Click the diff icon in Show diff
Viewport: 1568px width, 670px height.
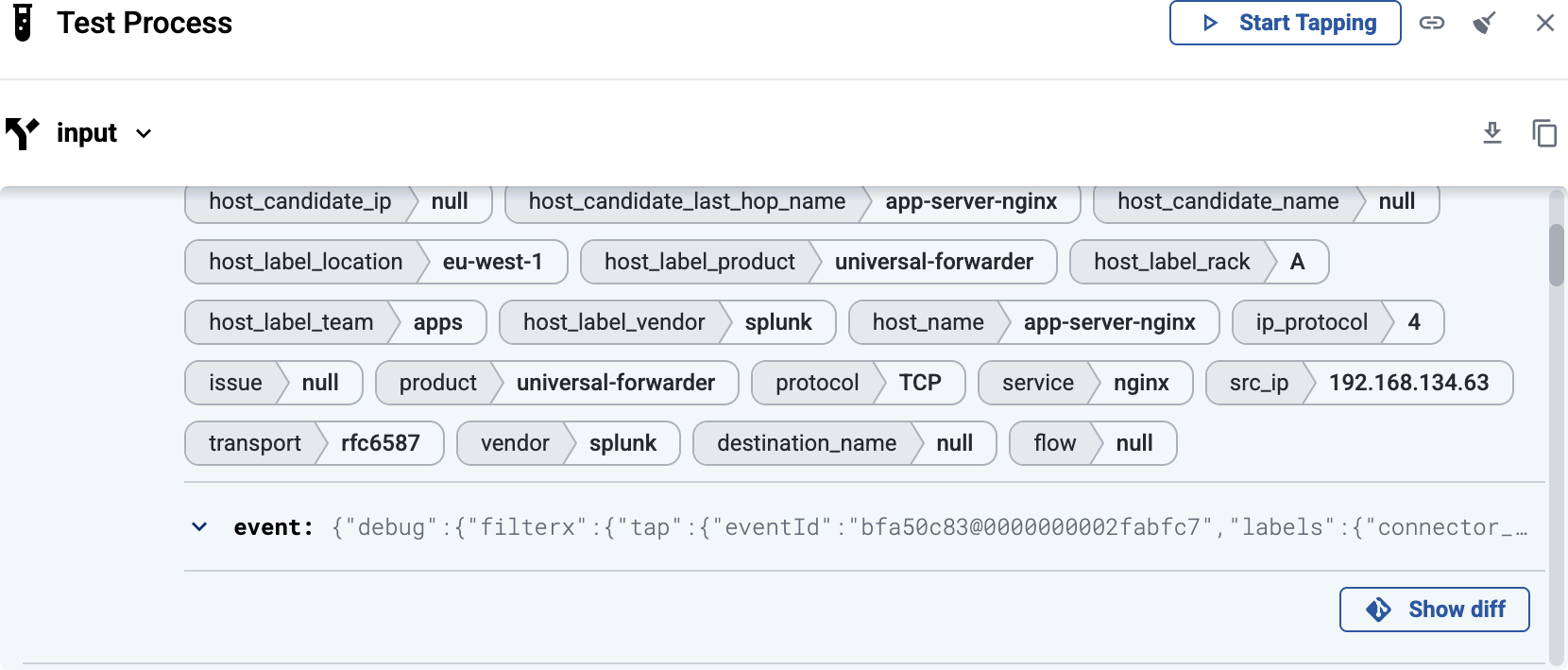tap(1378, 610)
